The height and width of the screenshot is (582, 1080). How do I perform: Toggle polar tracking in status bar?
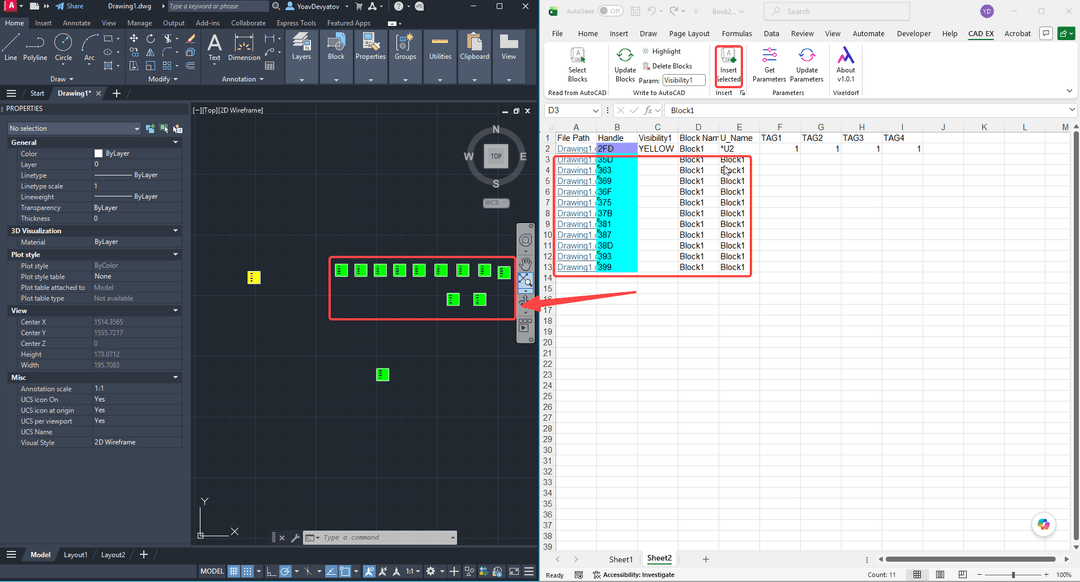[x=285, y=571]
